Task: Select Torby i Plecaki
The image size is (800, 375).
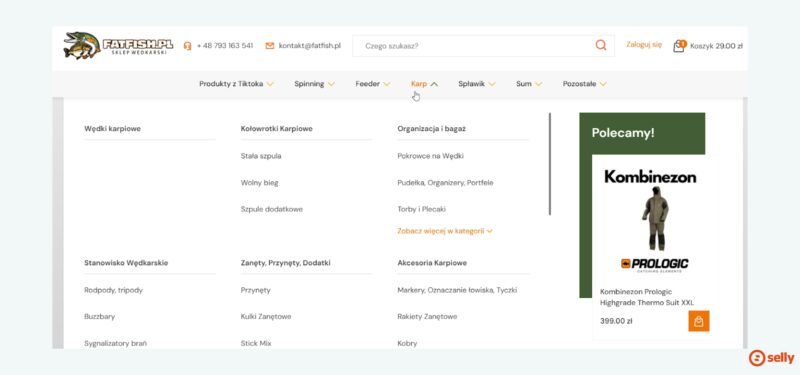Action: point(422,209)
